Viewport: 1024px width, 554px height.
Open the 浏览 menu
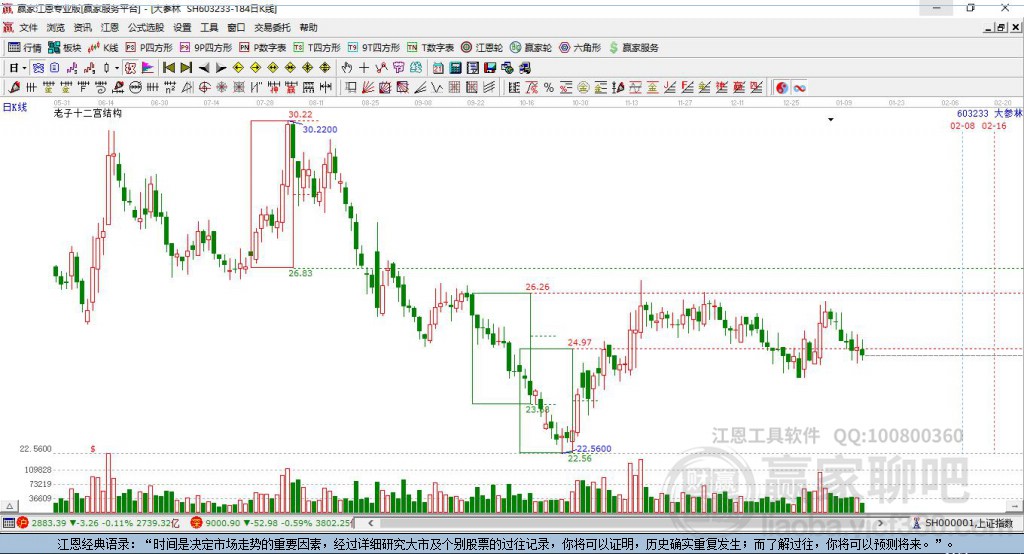tap(56, 27)
